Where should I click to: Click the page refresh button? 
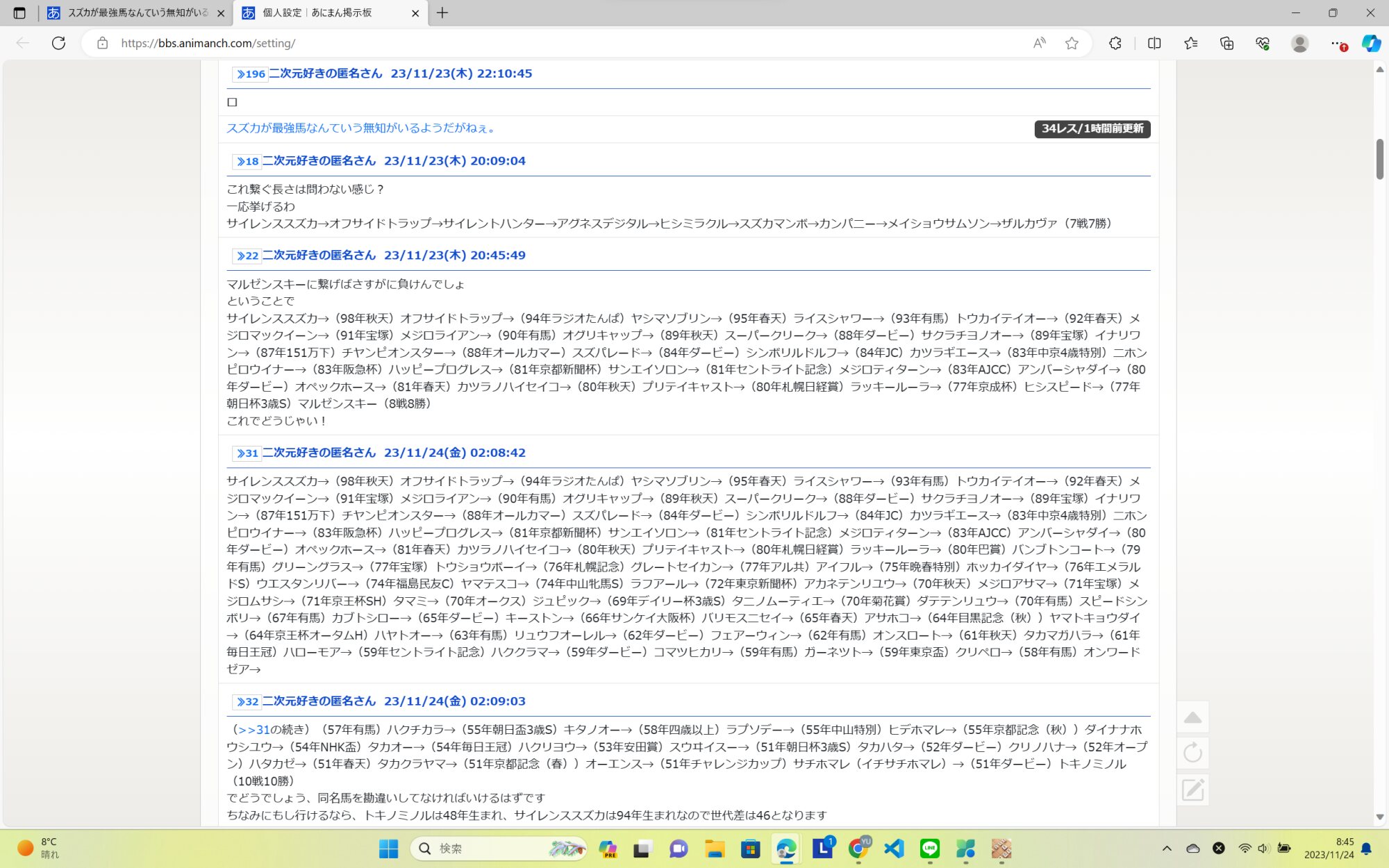pyautogui.click(x=58, y=43)
